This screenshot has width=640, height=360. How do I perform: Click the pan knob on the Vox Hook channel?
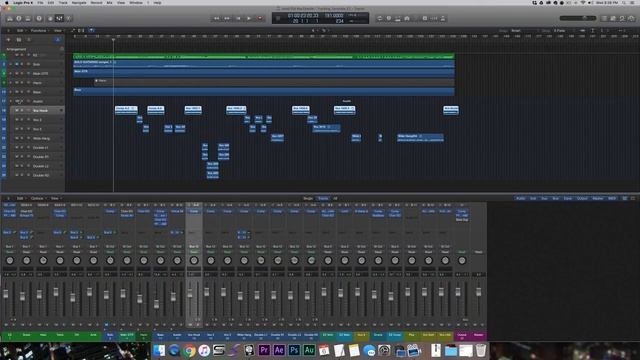tap(194, 260)
